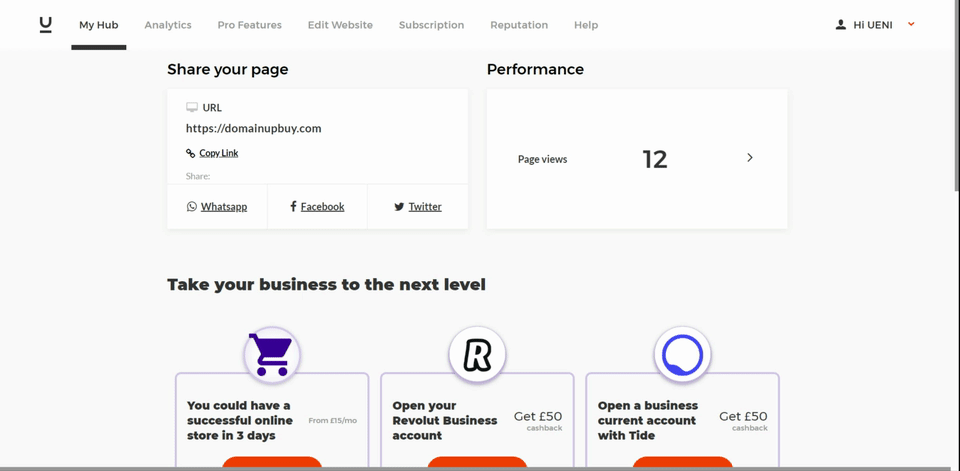
Task: Click the Revolut R logo icon
Action: pos(478,355)
